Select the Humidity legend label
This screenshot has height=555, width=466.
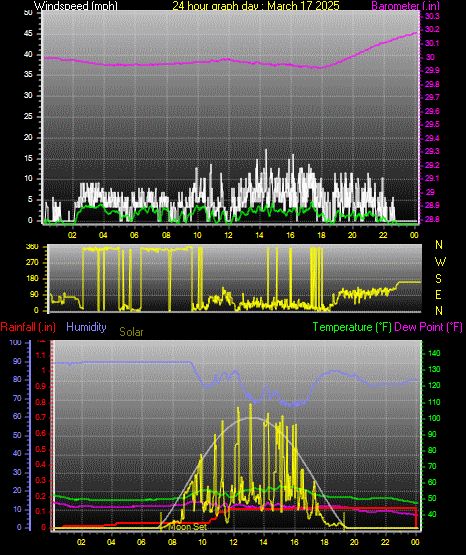click(86, 327)
